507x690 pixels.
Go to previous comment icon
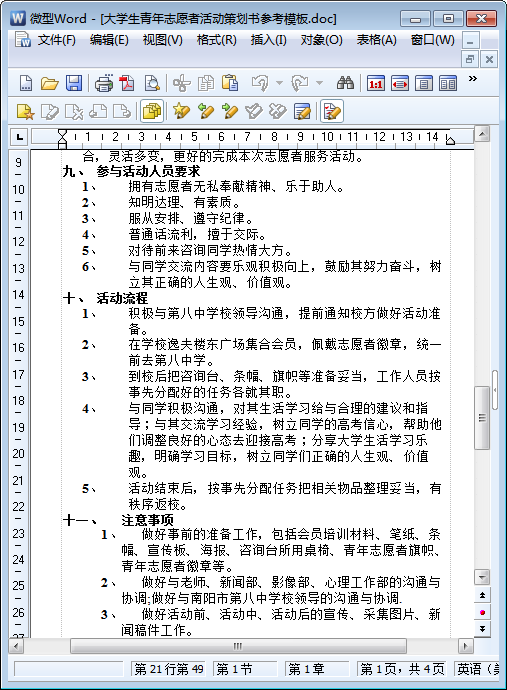pyautogui.click(x=98, y=111)
